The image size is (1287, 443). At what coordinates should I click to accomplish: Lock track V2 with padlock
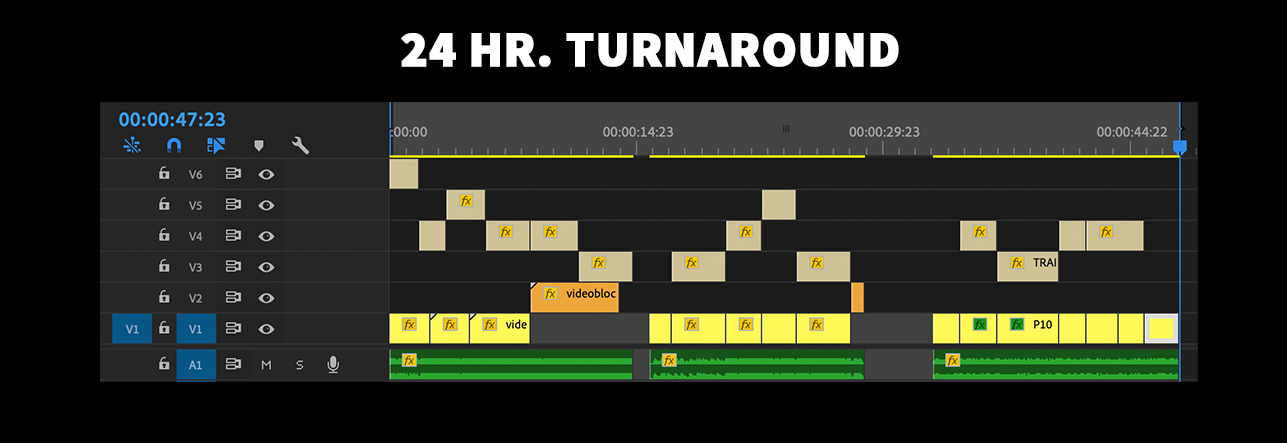click(x=164, y=297)
